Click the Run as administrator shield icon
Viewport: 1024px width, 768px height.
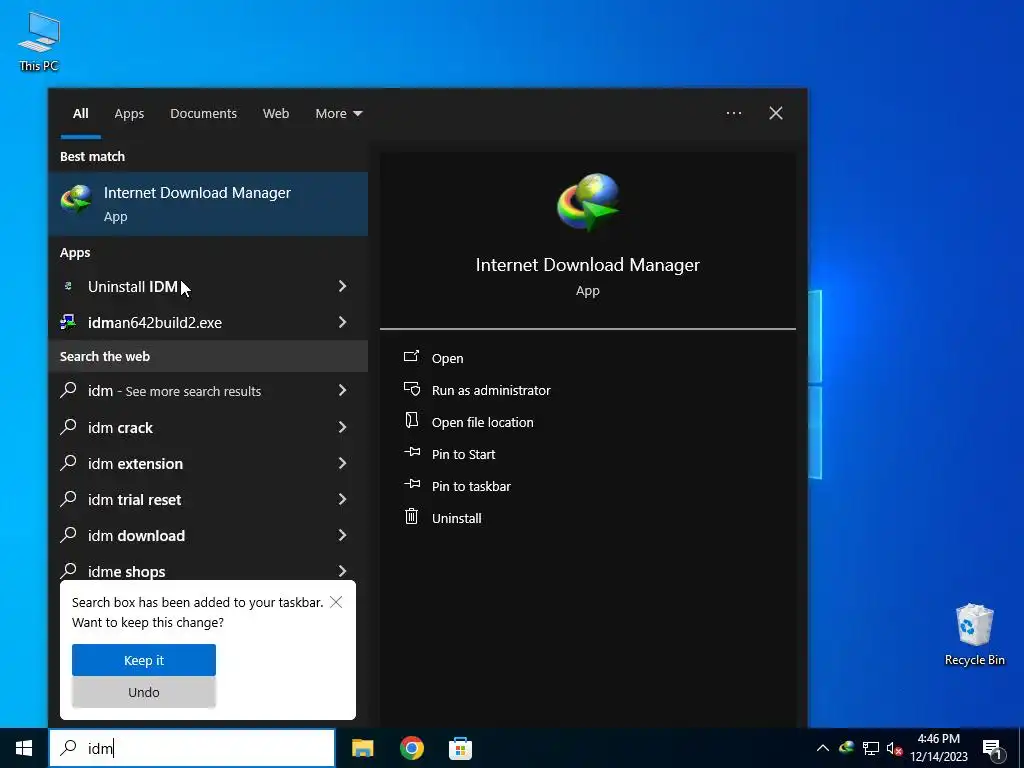tap(411, 389)
